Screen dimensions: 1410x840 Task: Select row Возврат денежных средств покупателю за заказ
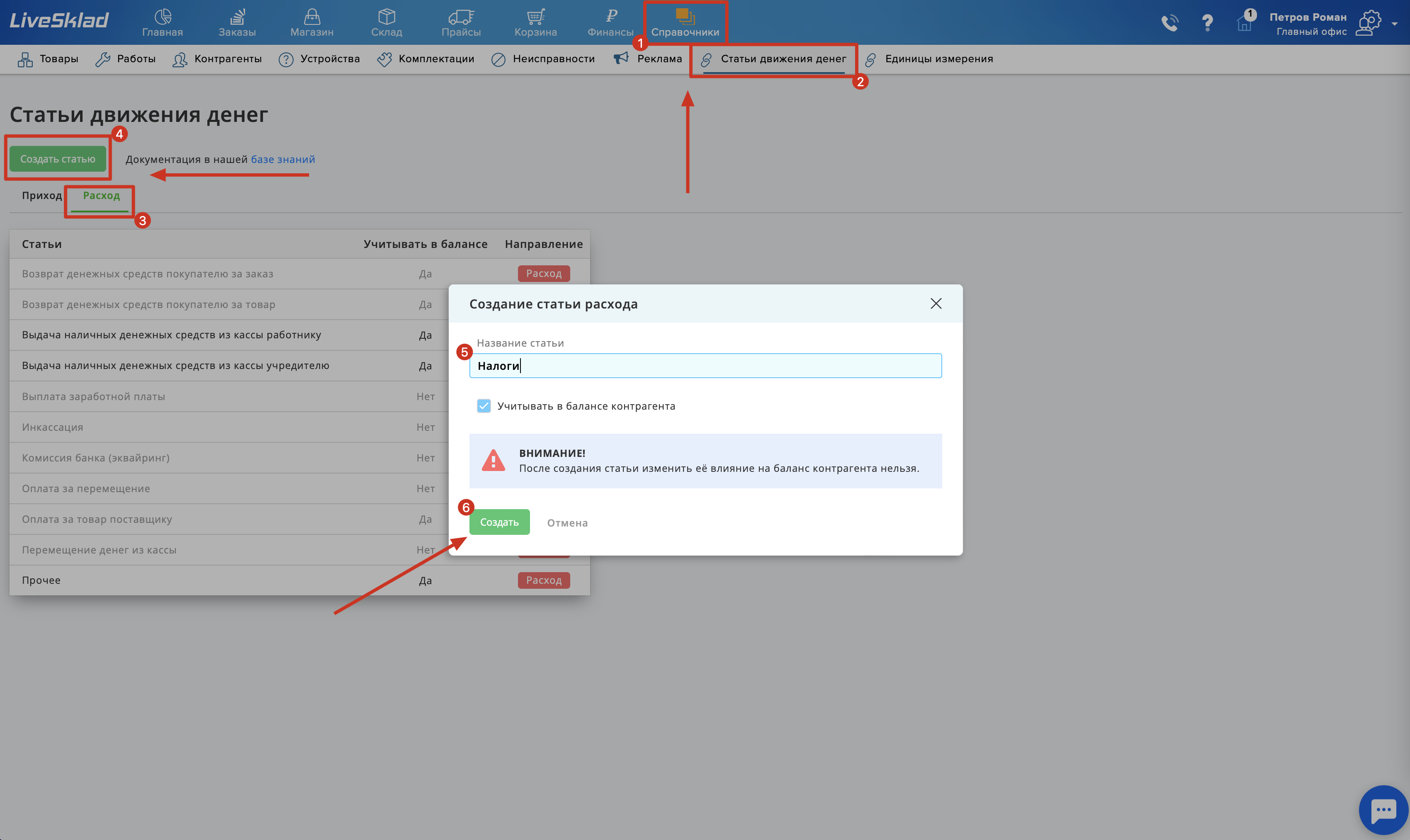click(x=299, y=274)
